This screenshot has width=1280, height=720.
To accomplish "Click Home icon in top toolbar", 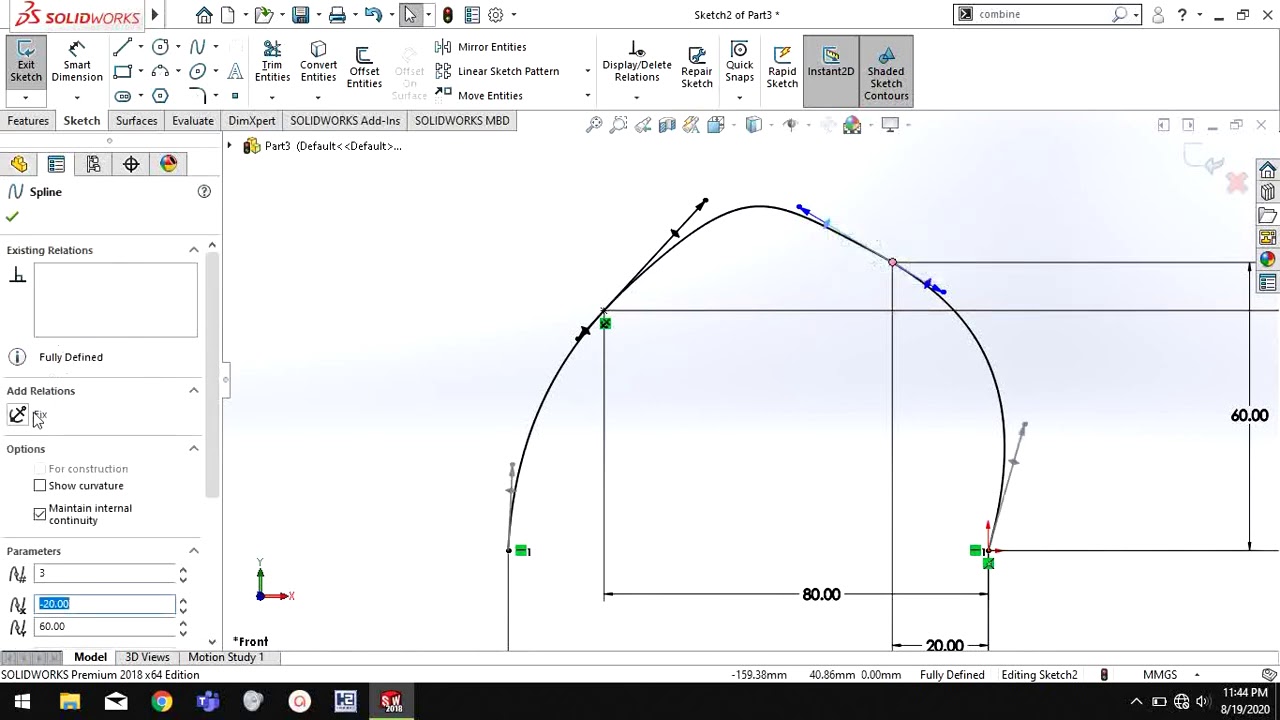I will [x=204, y=15].
